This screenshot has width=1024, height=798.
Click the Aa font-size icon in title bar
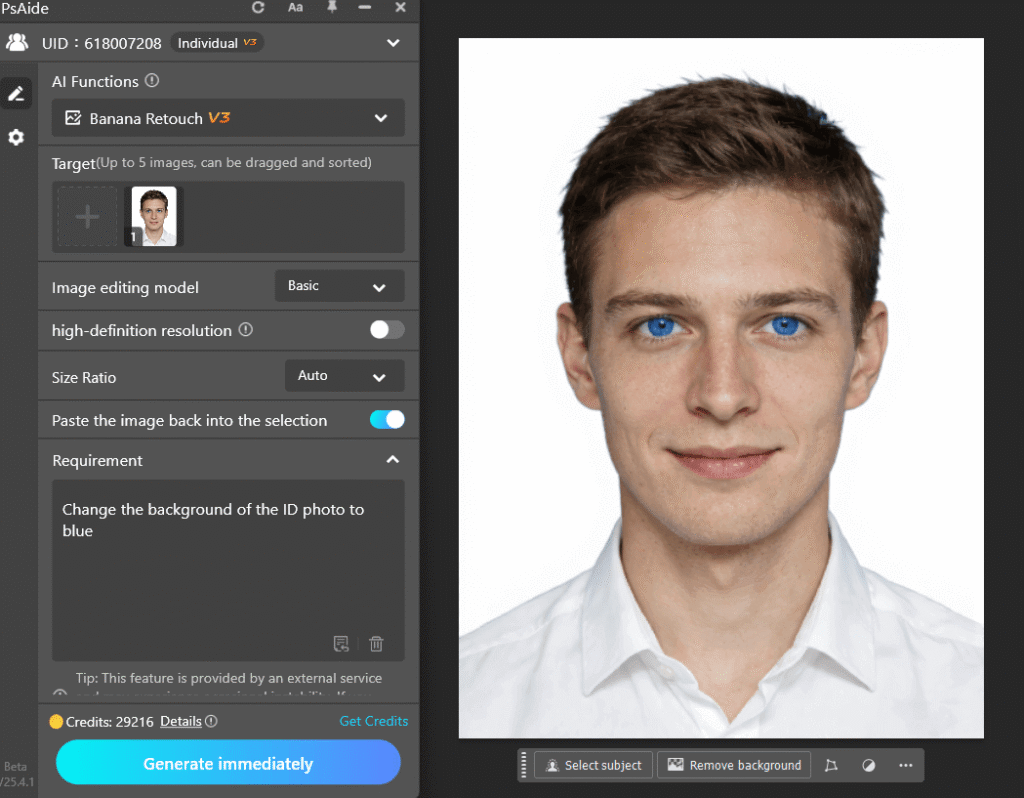[x=295, y=8]
